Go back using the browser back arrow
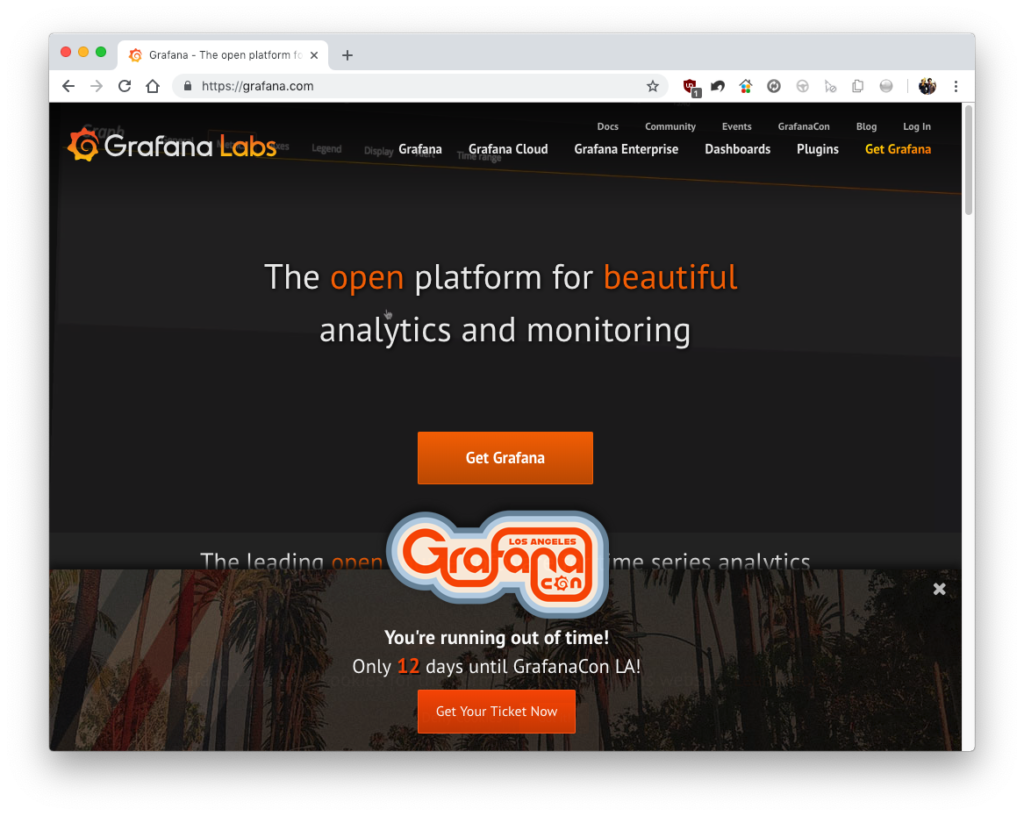 pyautogui.click(x=69, y=86)
